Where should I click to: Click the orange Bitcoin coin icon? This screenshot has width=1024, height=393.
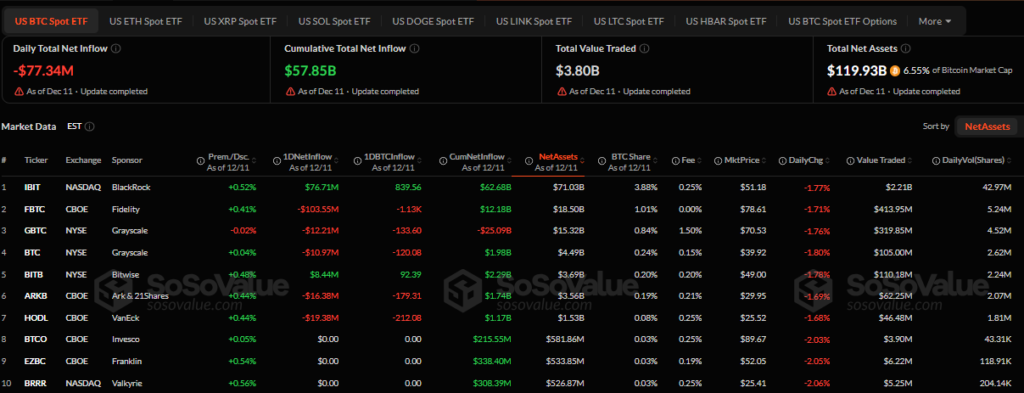click(x=895, y=70)
